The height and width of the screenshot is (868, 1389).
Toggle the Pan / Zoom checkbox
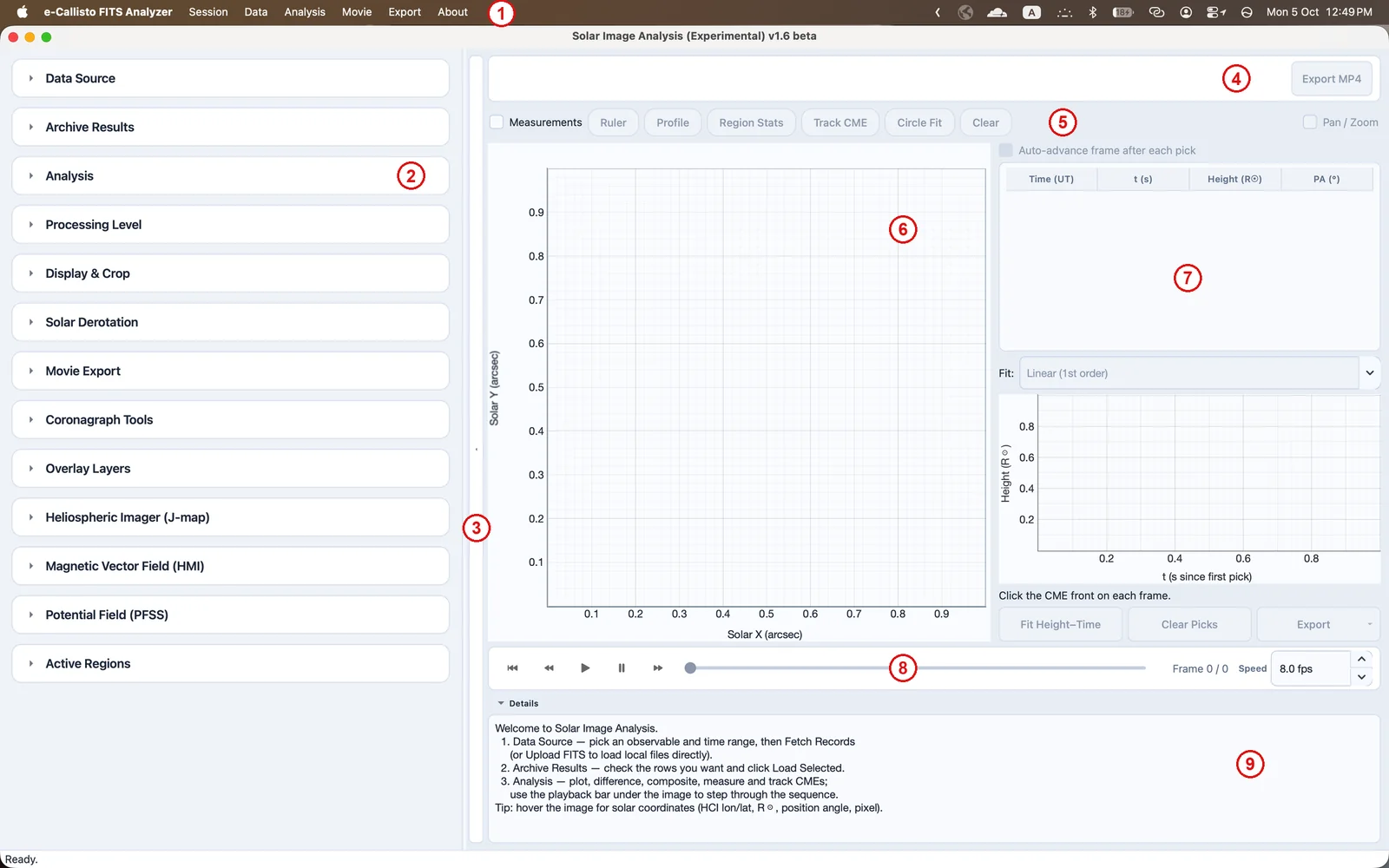1310,122
